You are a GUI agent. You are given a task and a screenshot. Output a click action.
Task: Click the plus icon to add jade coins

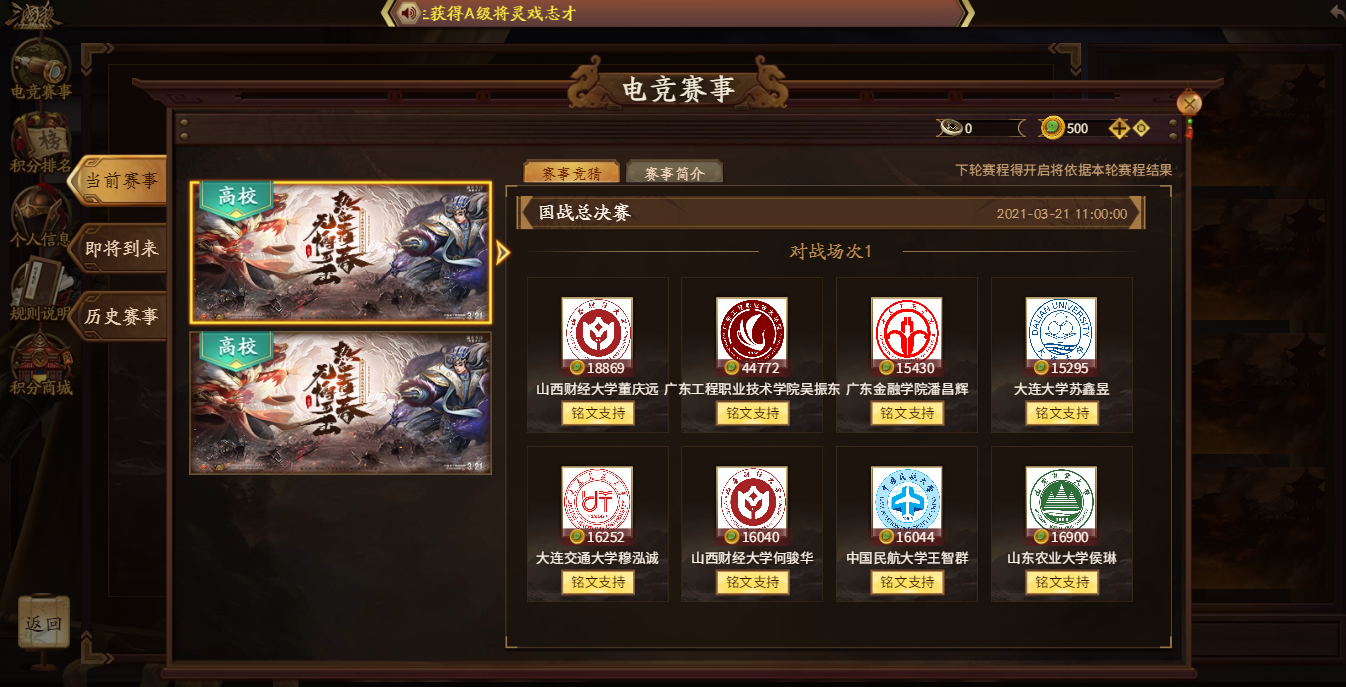coord(1119,128)
